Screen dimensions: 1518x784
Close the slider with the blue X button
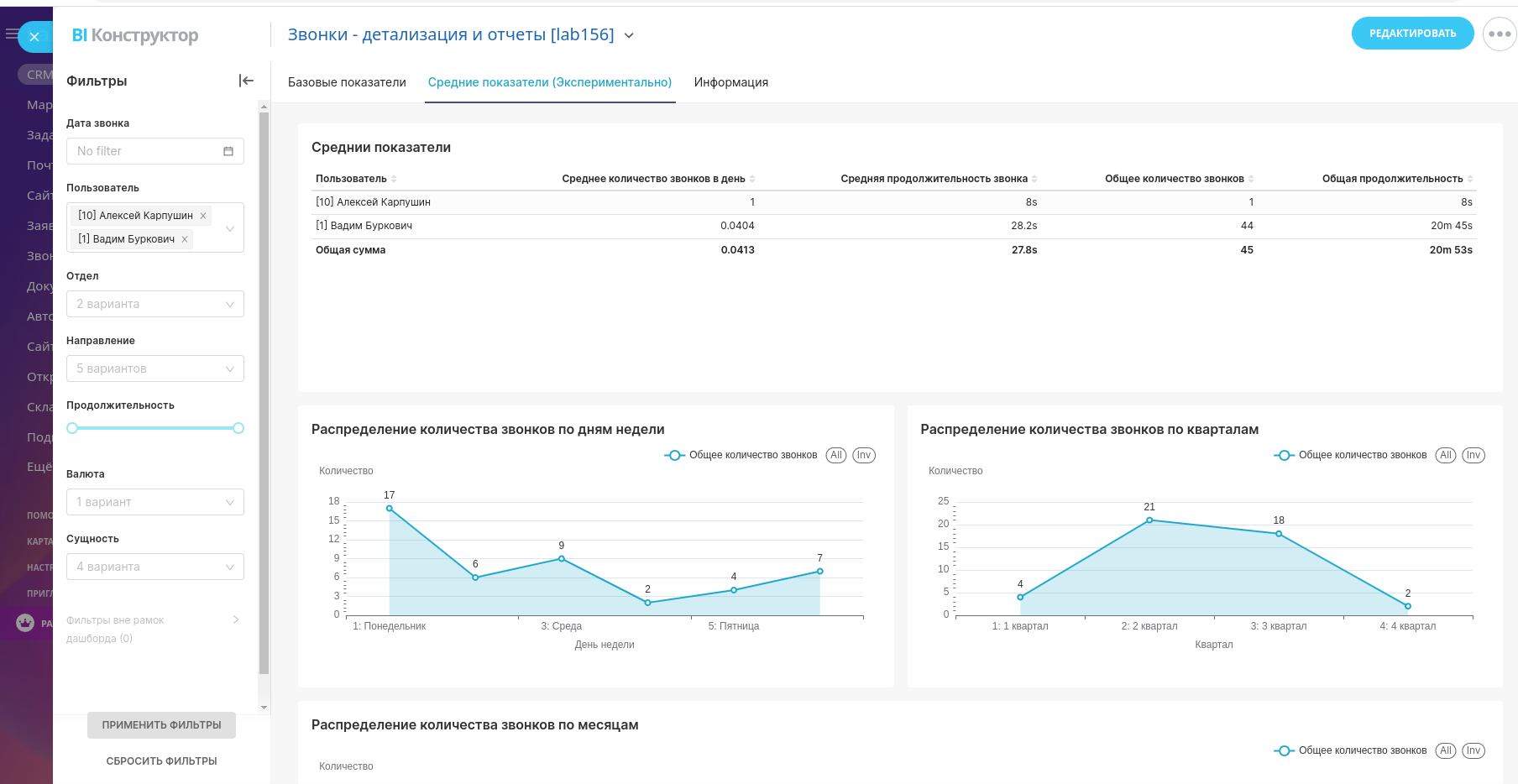pos(34,37)
